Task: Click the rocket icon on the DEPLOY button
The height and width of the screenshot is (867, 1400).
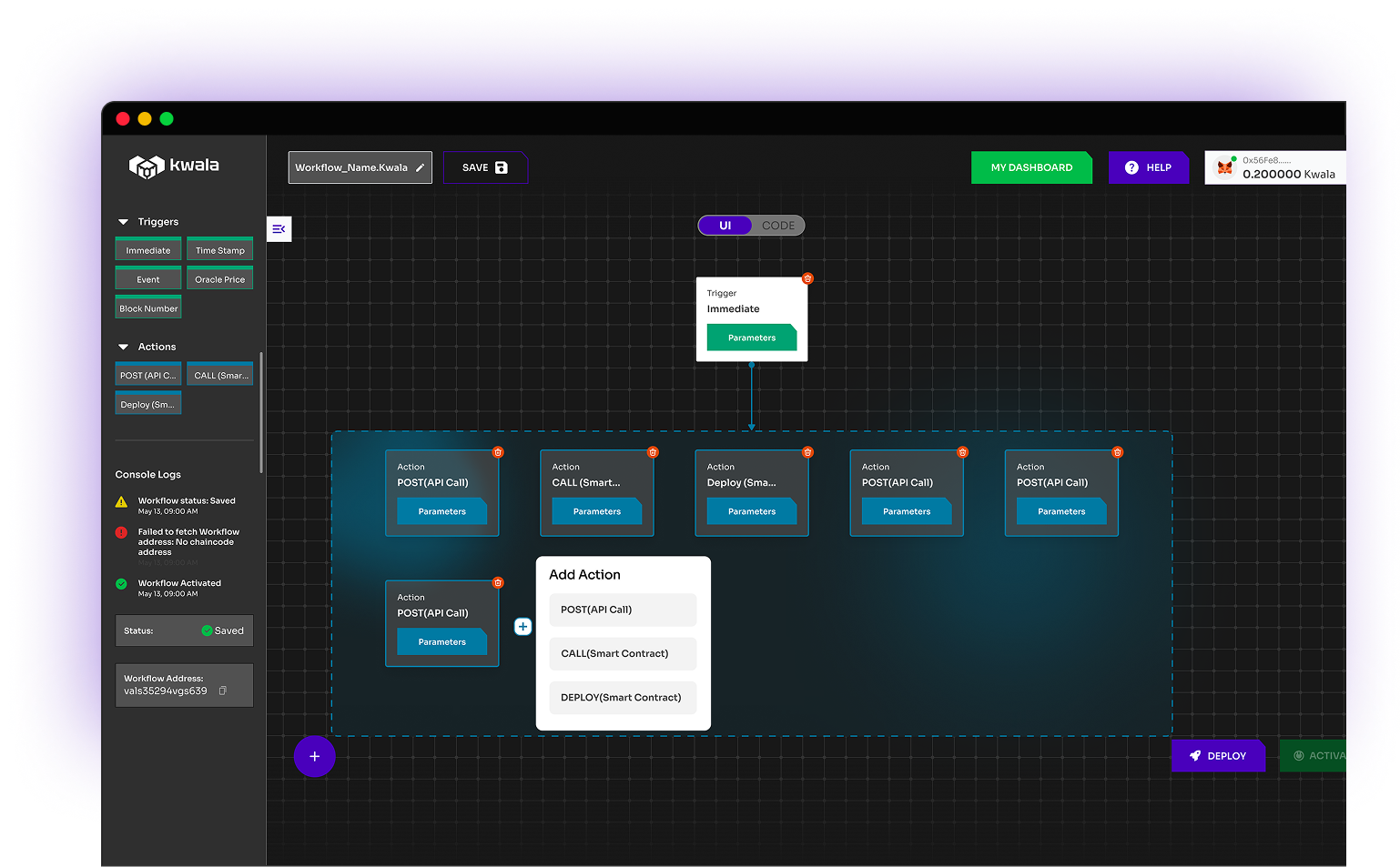Action: (x=1194, y=755)
